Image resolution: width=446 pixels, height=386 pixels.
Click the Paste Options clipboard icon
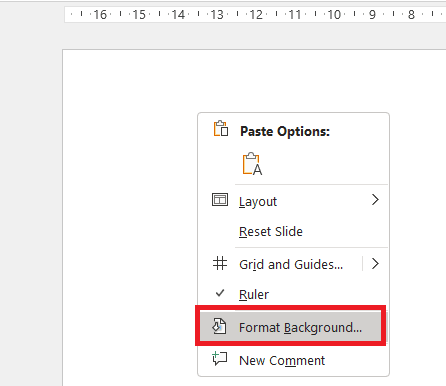coord(221,129)
